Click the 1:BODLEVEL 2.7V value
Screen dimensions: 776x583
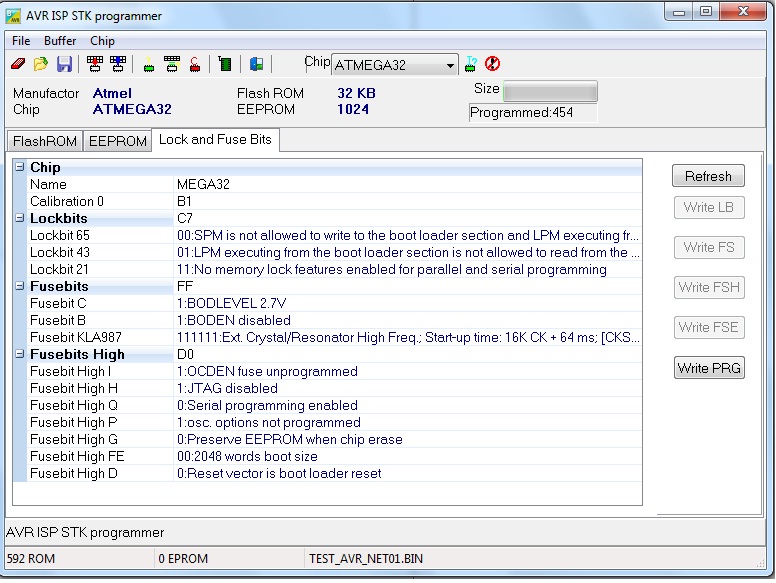coord(231,303)
